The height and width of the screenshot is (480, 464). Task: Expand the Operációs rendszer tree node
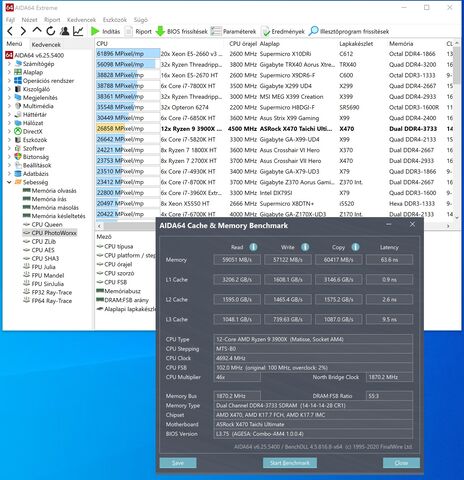(9, 81)
